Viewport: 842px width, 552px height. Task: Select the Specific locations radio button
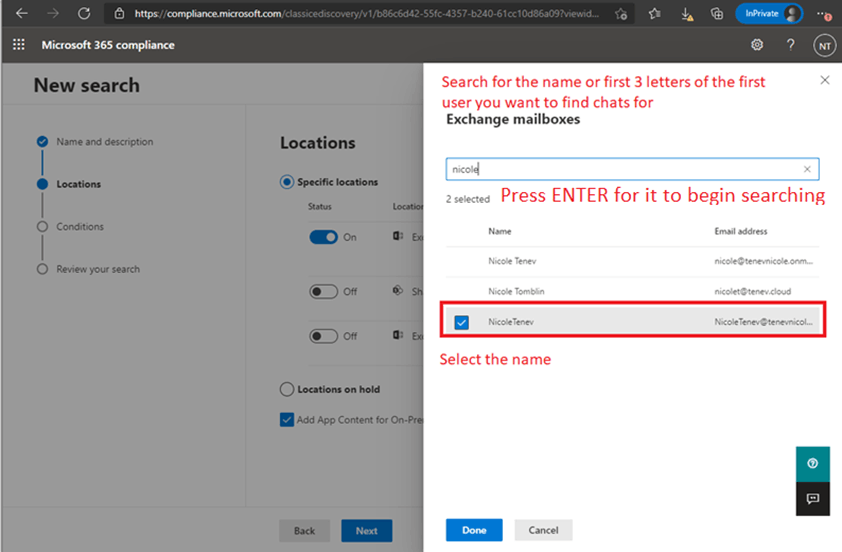coord(287,182)
